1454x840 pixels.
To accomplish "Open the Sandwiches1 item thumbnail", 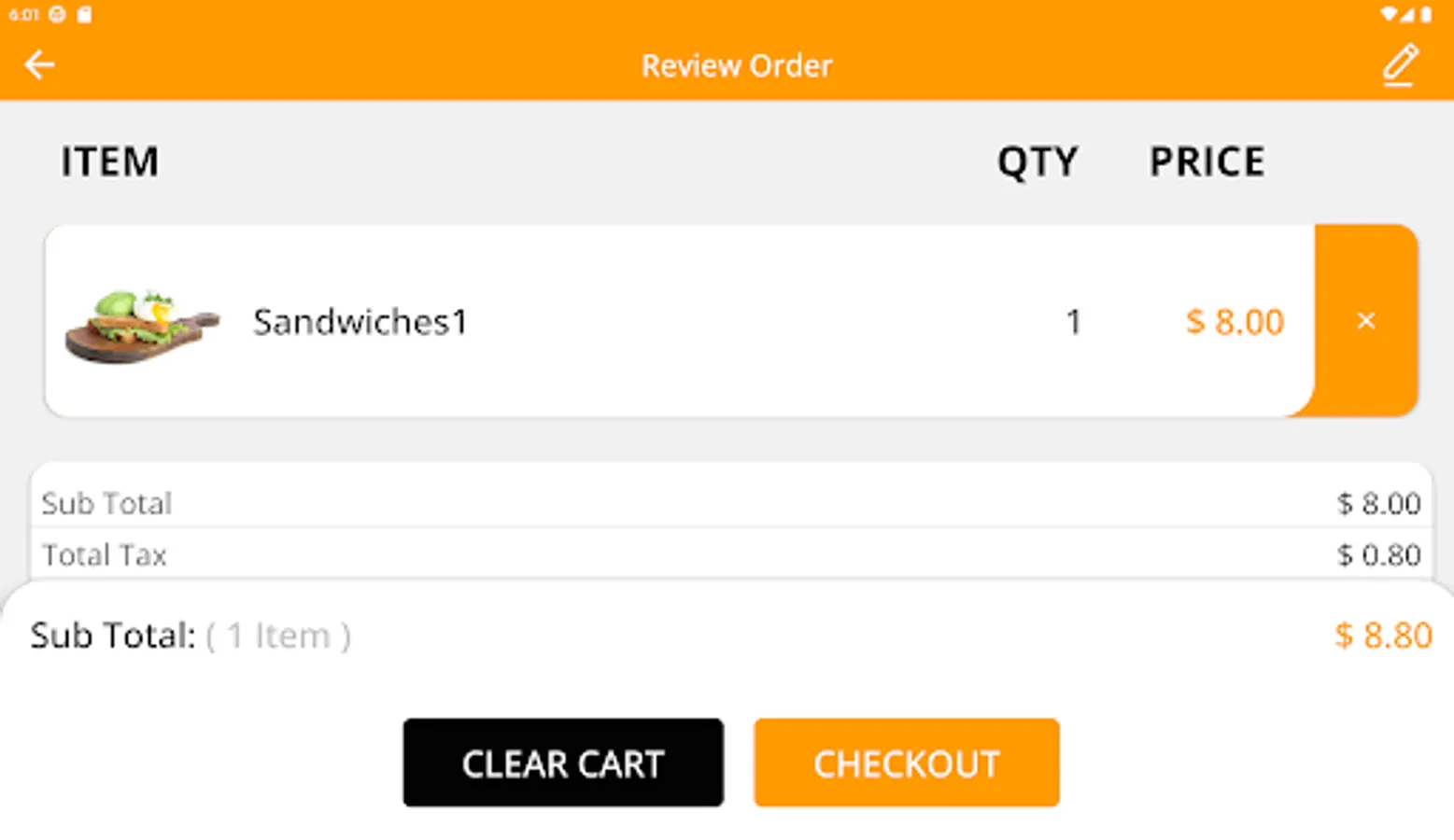I will tap(141, 326).
